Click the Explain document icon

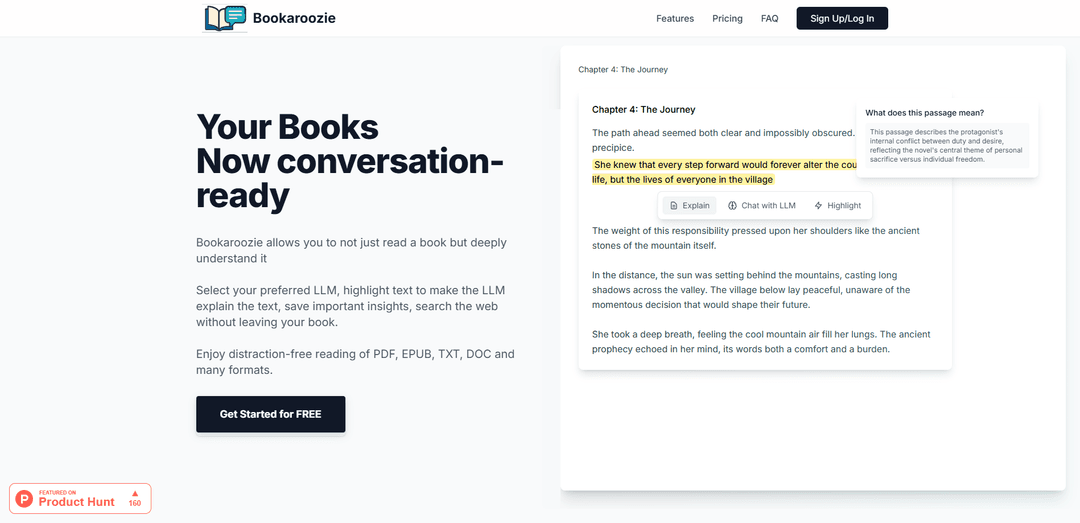pos(674,205)
